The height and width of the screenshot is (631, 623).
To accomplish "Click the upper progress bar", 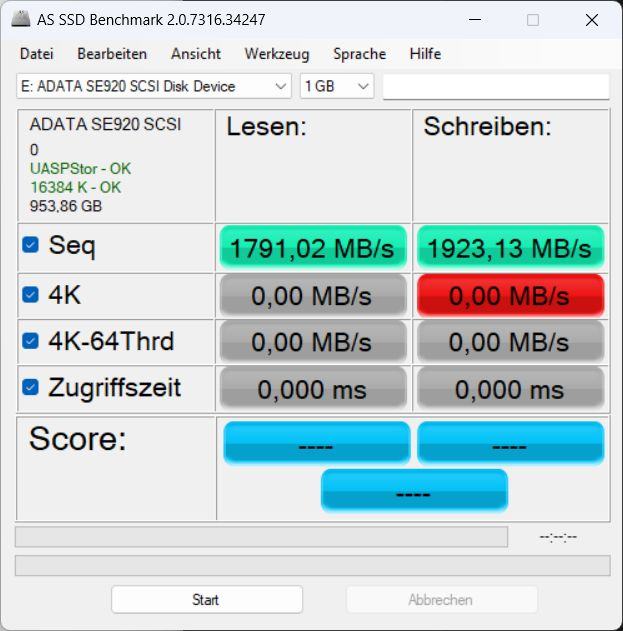I will pyautogui.click(x=261, y=537).
